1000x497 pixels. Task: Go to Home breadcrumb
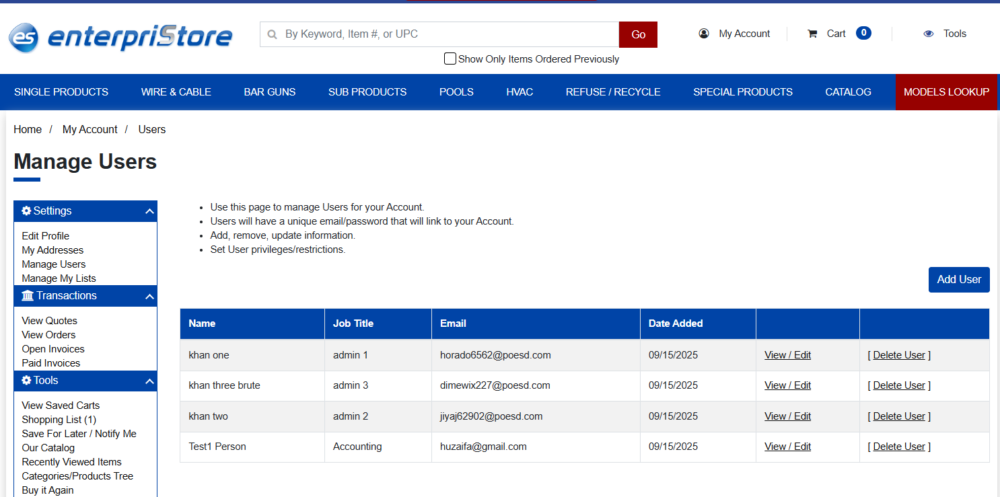(x=27, y=130)
